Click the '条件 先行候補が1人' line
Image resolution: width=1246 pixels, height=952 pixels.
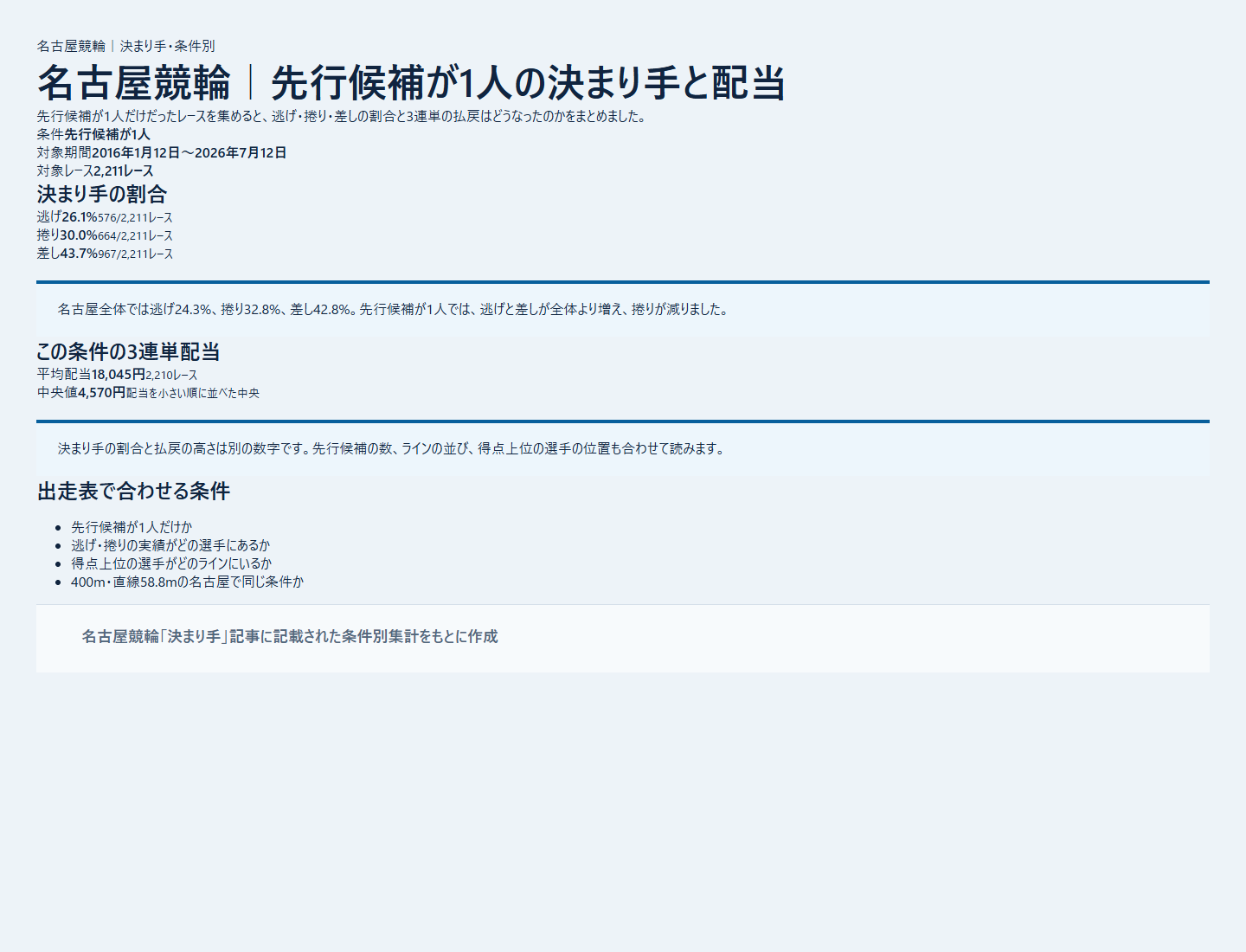pos(93,134)
